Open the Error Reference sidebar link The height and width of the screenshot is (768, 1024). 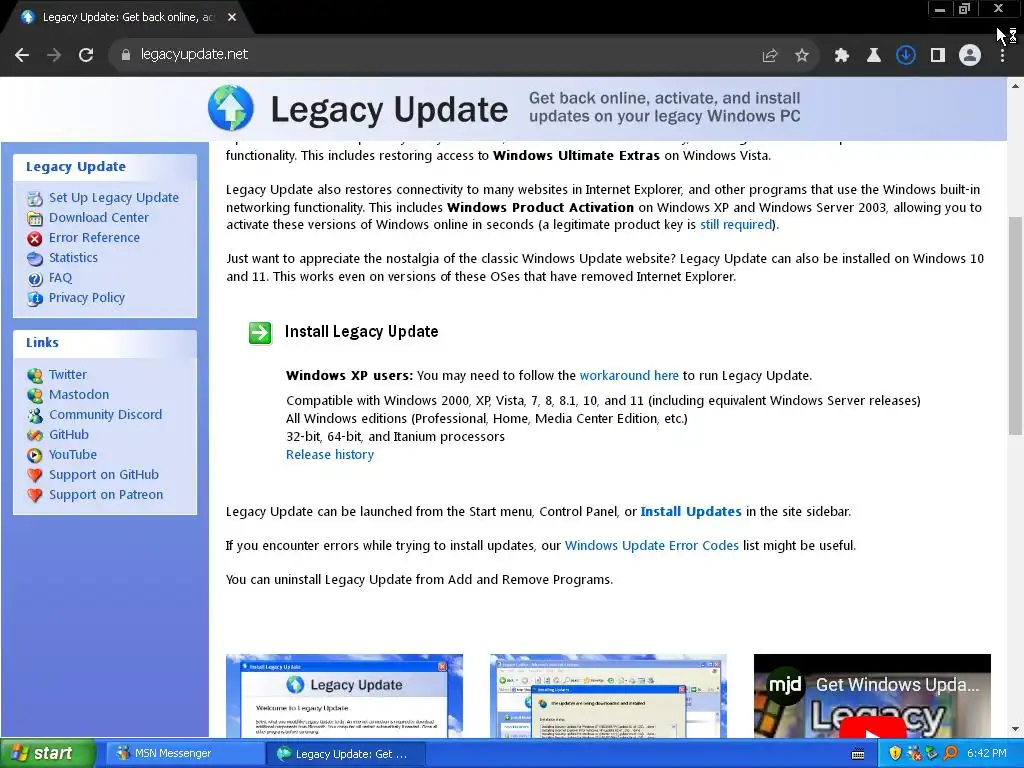pyautogui.click(x=94, y=238)
